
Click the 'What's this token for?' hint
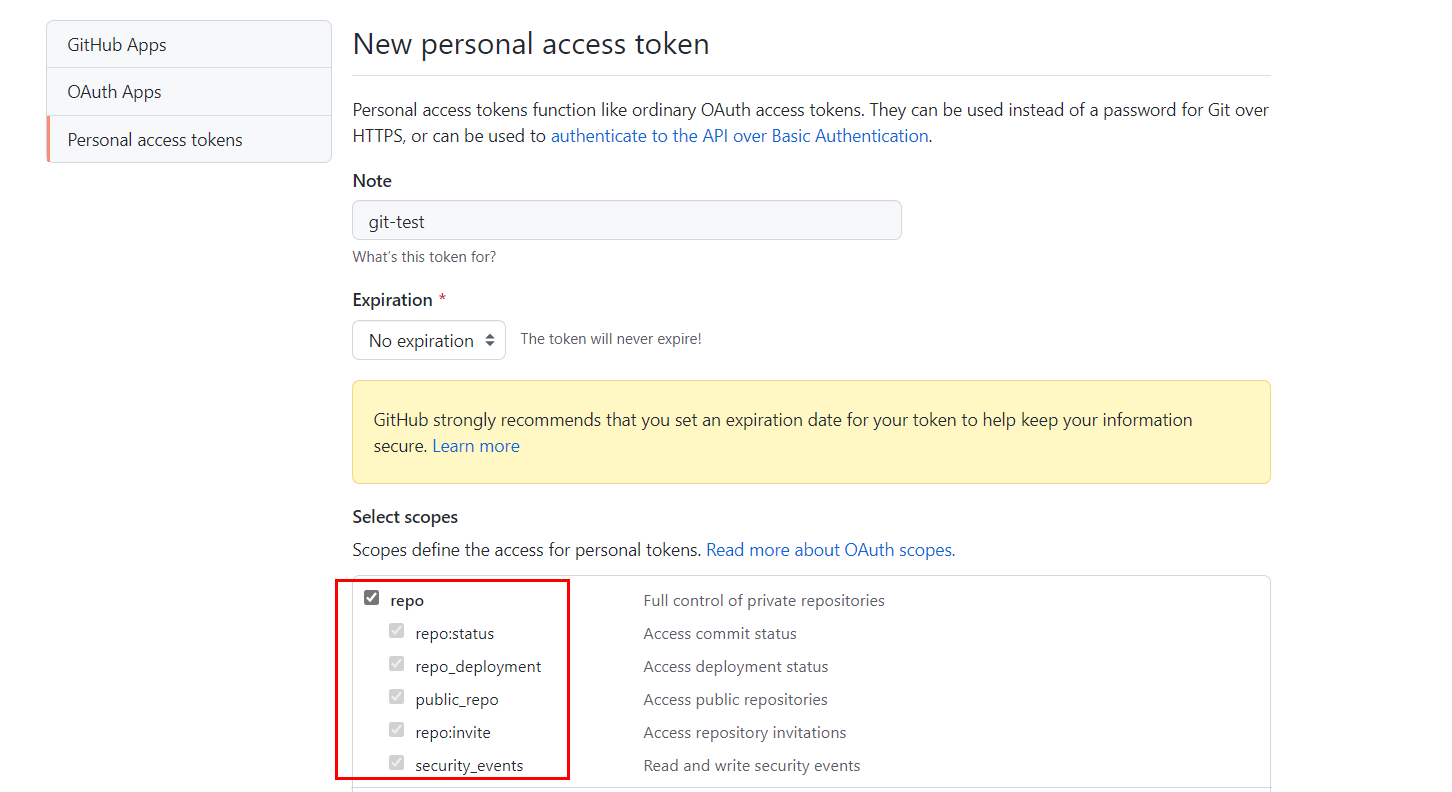pyautogui.click(x=424, y=257)
